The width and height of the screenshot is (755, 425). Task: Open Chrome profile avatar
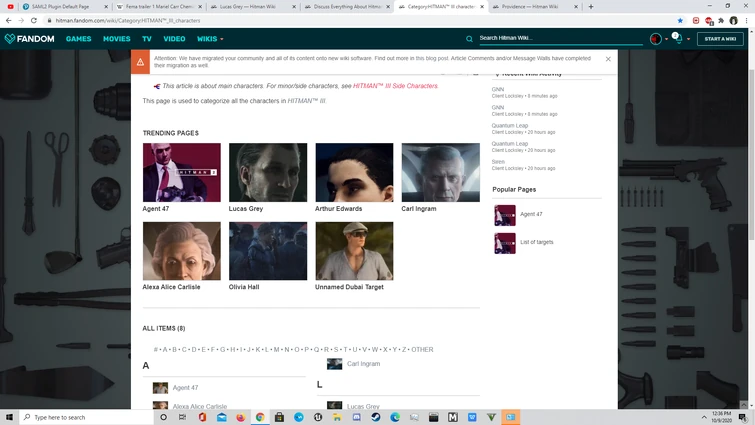pyautogui.click(x=733, y=21)
